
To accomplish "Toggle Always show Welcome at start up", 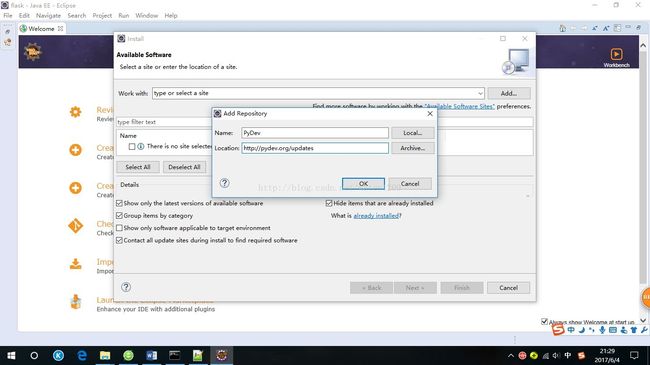I will tap(544, 321).
